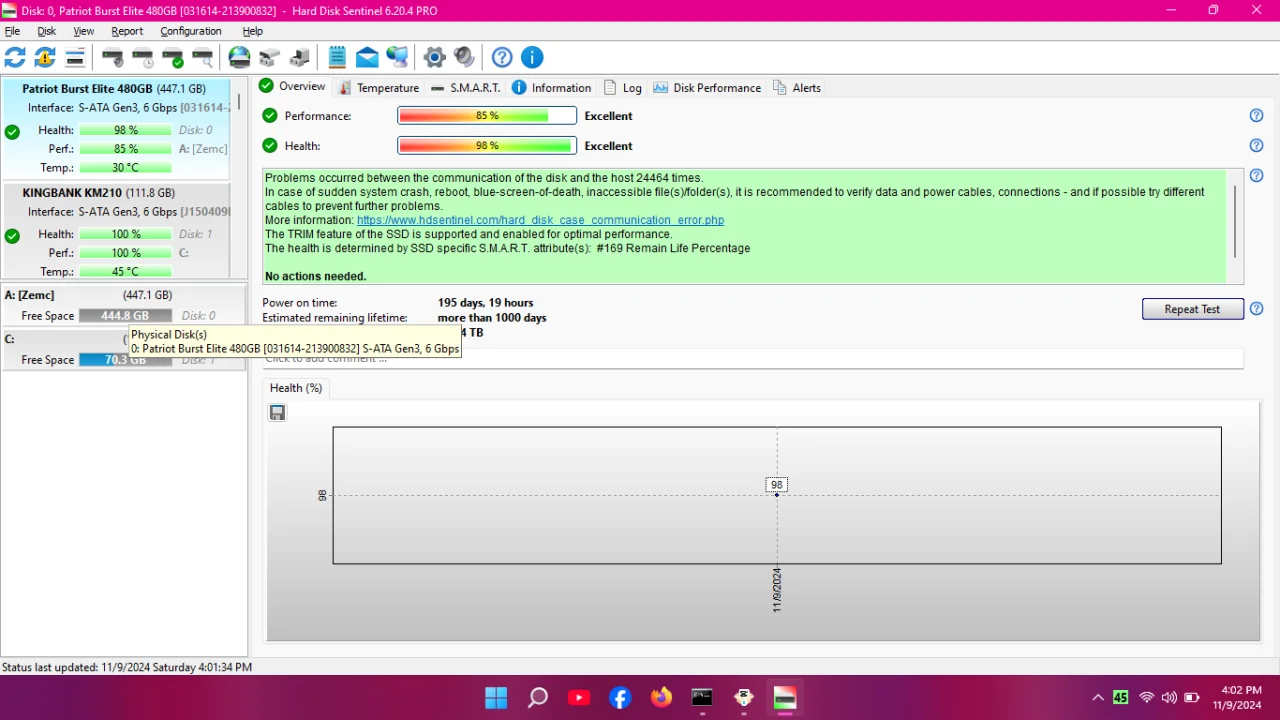The width and height of the screenshot is (1280, 720).
Task: Open taskbar Search
Action: point(538,698)
